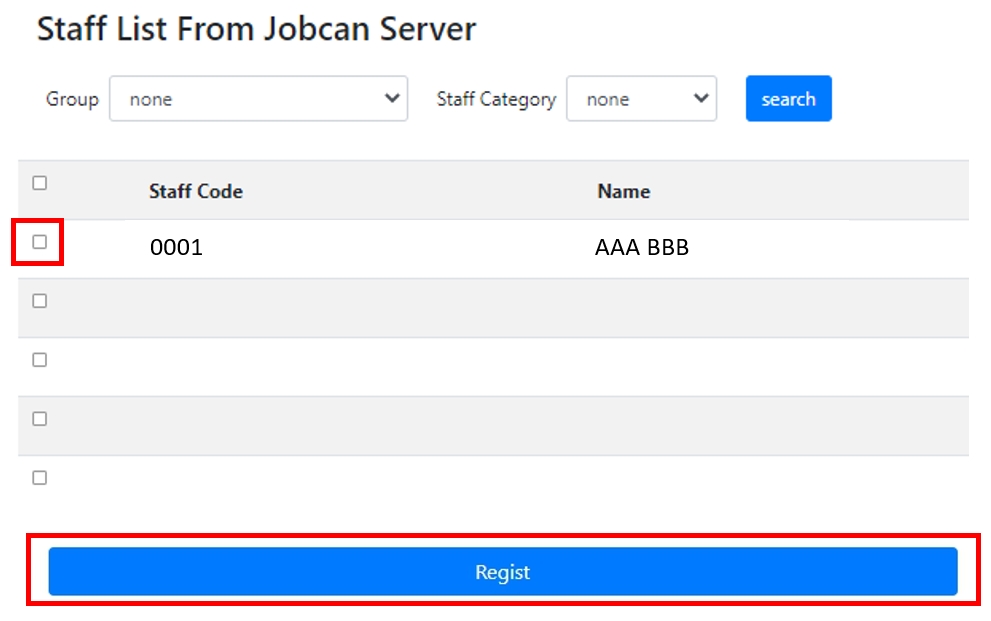Click the Staff Category label text
991x621 pixels.
496,99
